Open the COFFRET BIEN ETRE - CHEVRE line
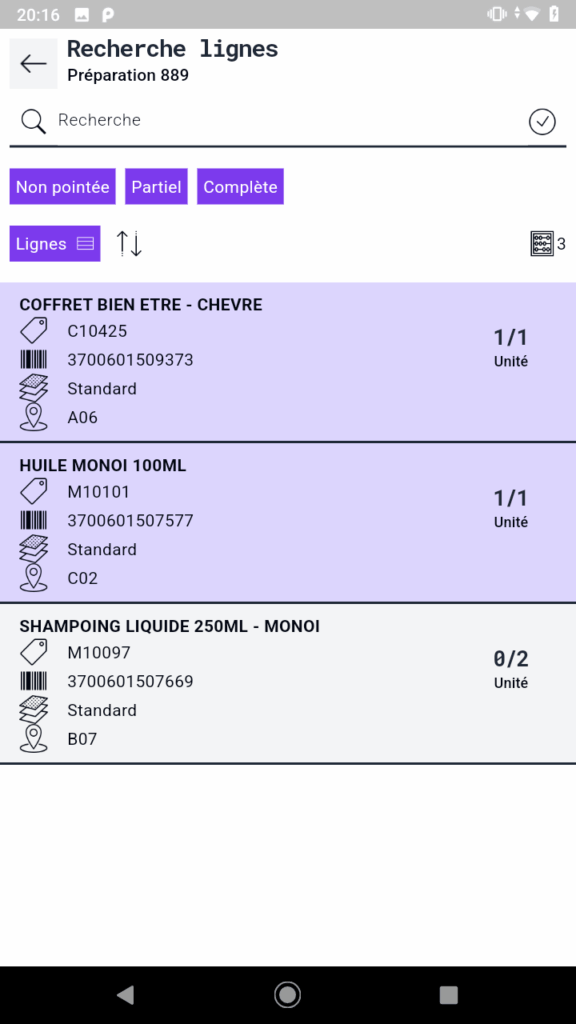Viewport: 576px width, 1024px height. 288,362
